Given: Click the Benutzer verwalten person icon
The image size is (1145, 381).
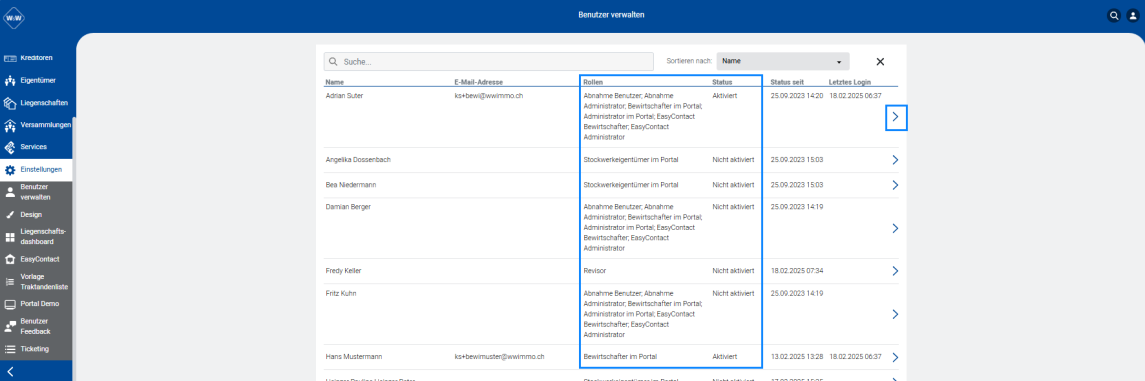Looking at the screenshot, I should [10, 192].
